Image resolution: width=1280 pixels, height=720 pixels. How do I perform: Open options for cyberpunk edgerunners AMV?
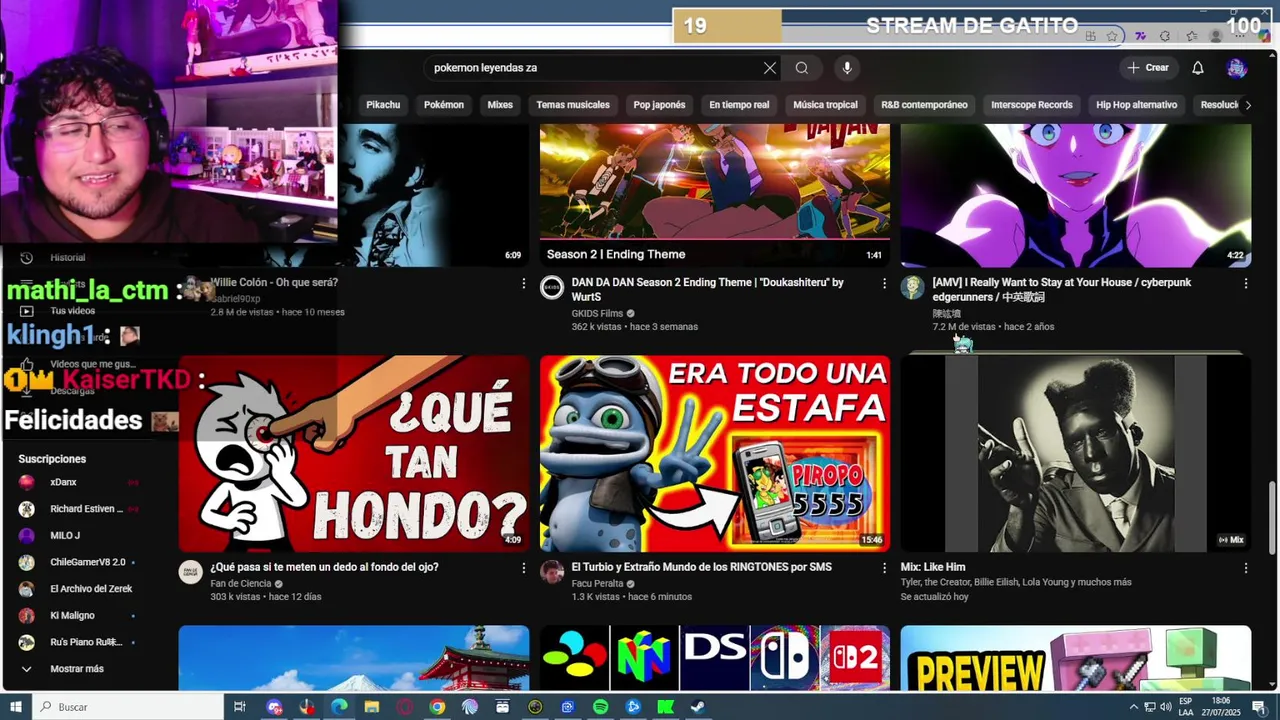(1245, 284)
